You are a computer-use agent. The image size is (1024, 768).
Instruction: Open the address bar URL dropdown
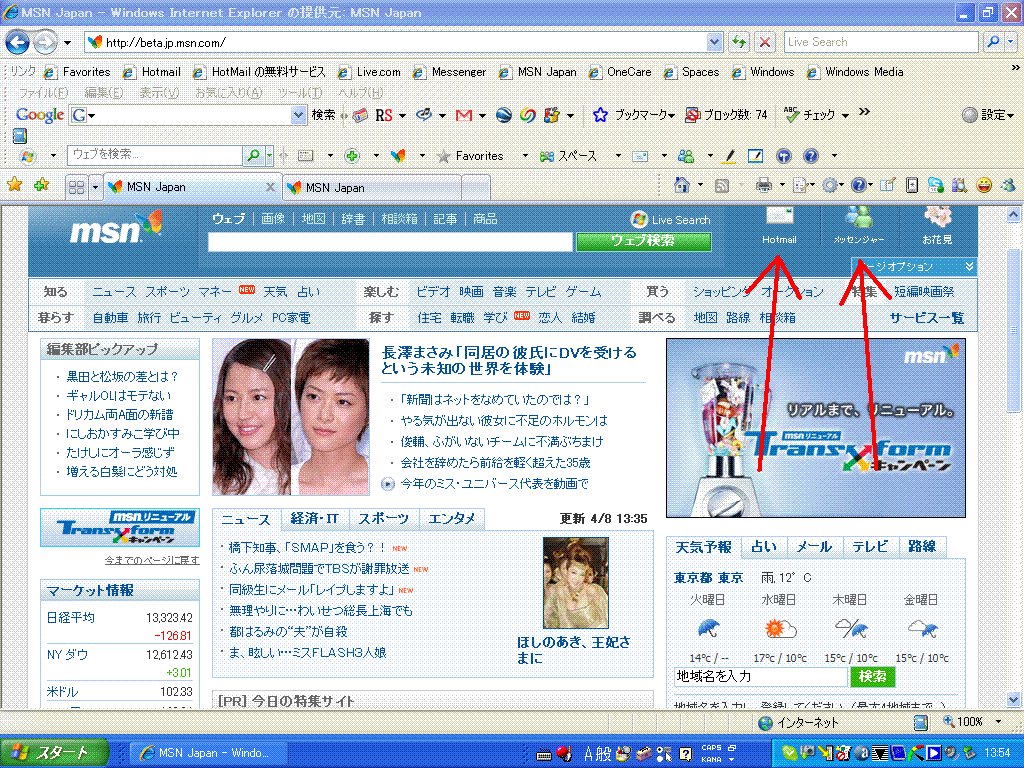pos(714,42)
